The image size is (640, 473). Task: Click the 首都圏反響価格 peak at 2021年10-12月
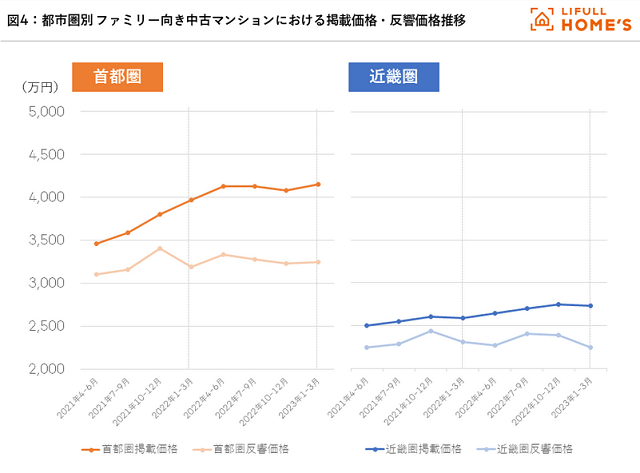click(x=160, y=248)
